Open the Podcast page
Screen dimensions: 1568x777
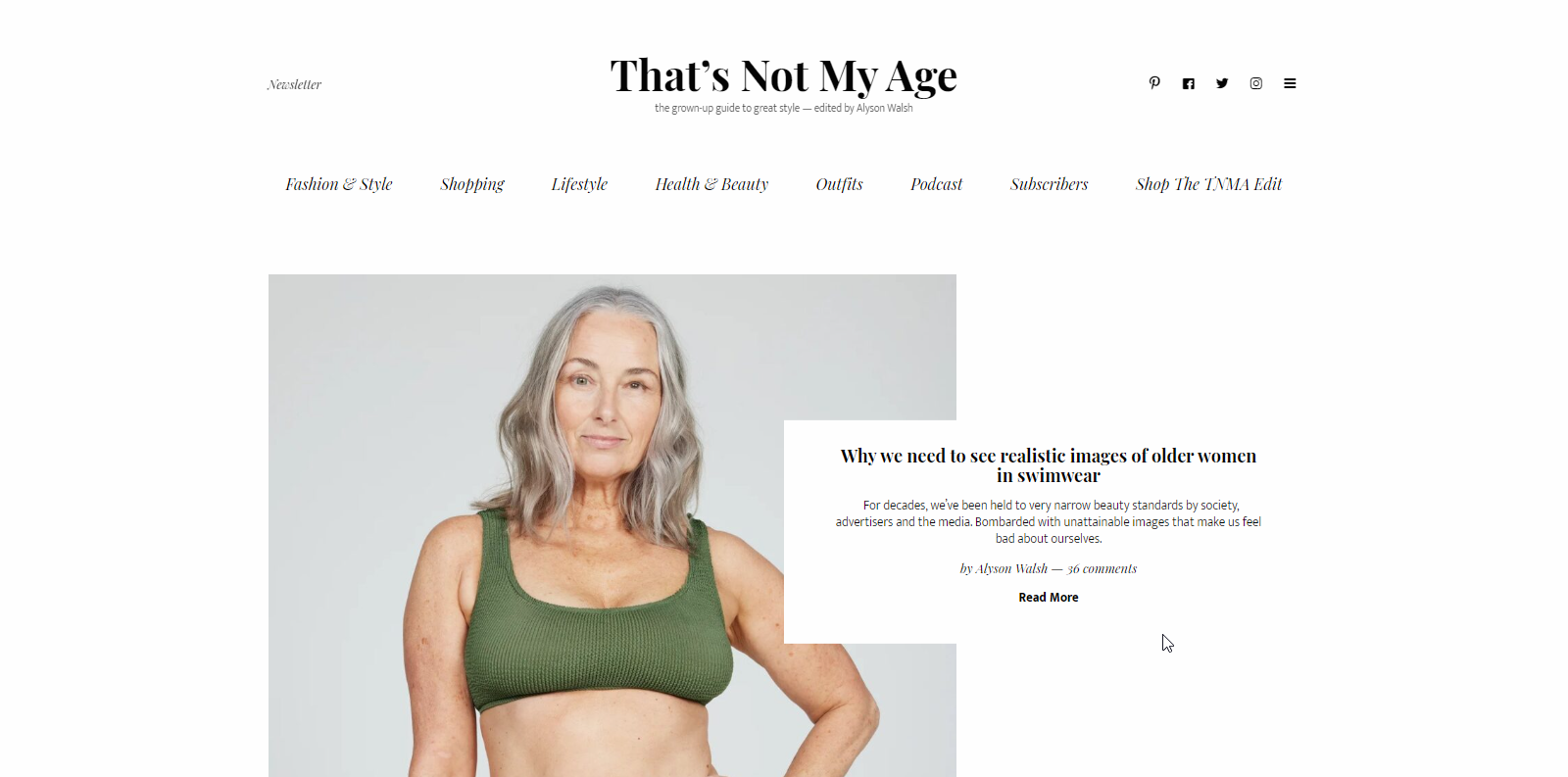coord(936,184)
